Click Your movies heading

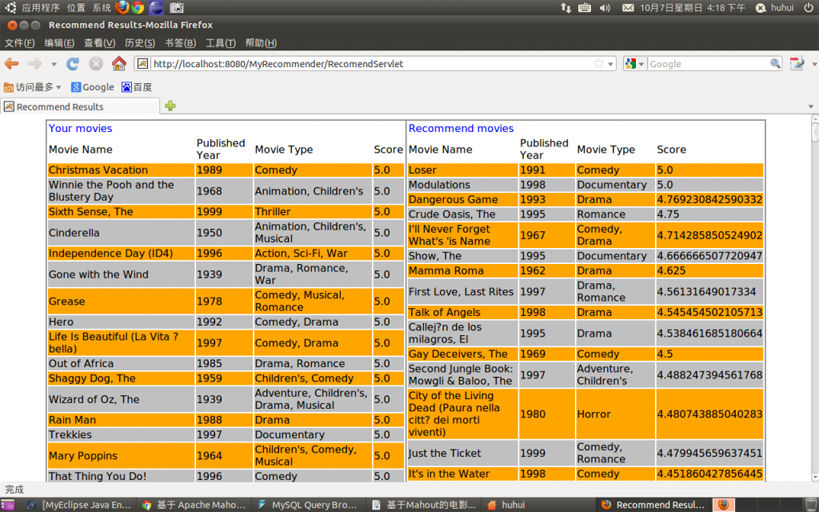pos(80,128)
